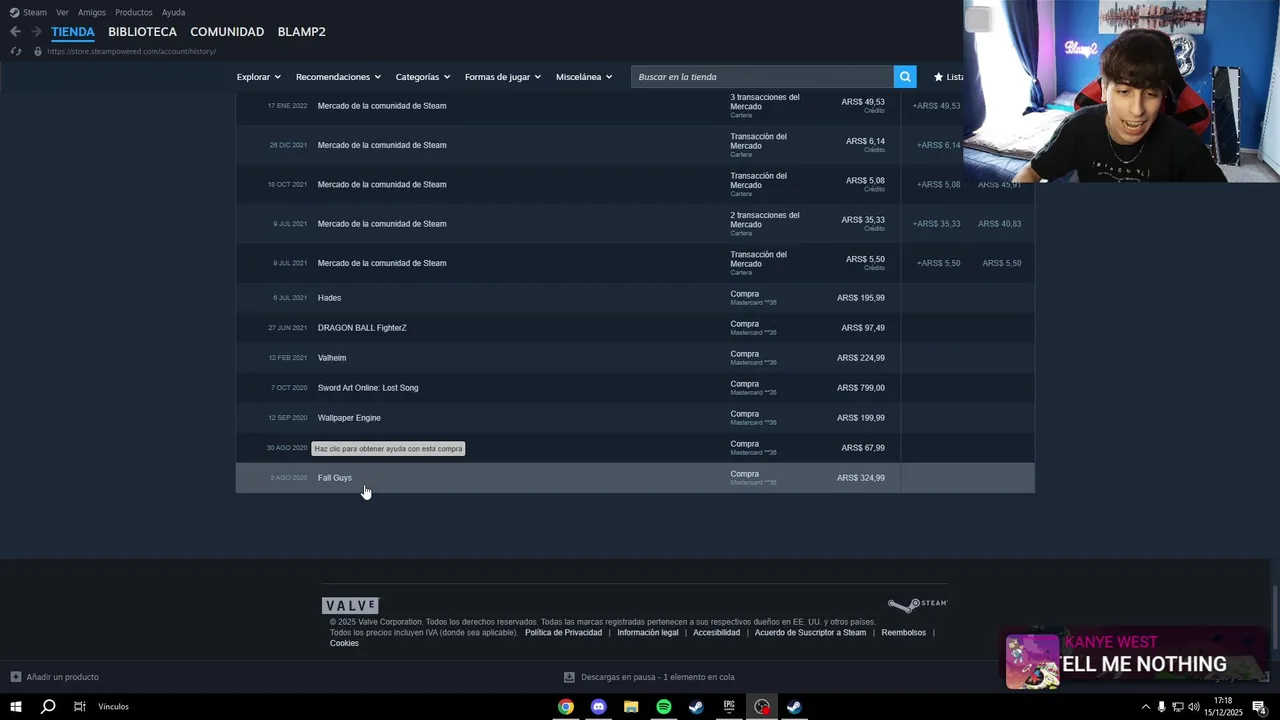Click the Steam logo menu
Screen dimensions: 1280x720
[28, 12]
